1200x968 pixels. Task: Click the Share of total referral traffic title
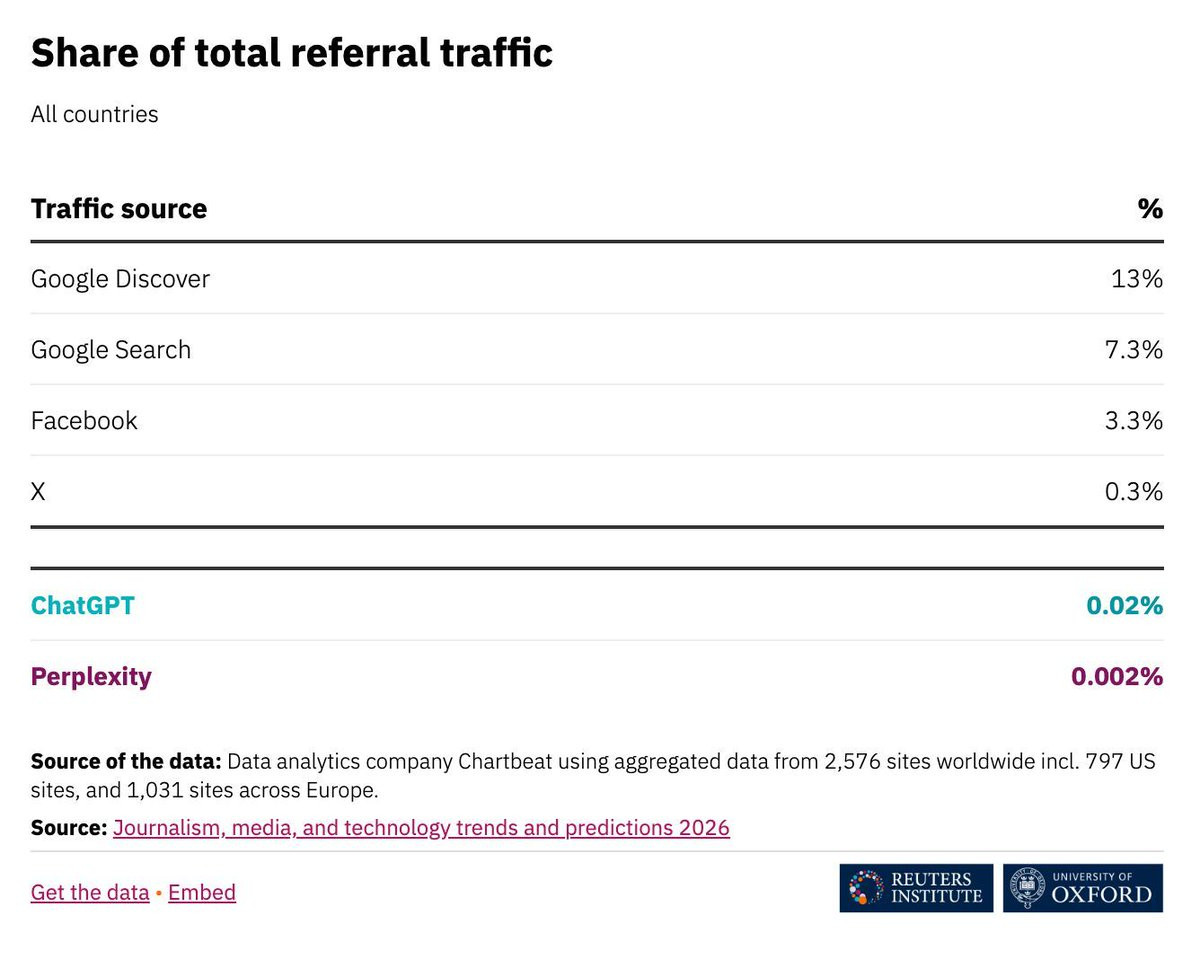tap(291, 53)
